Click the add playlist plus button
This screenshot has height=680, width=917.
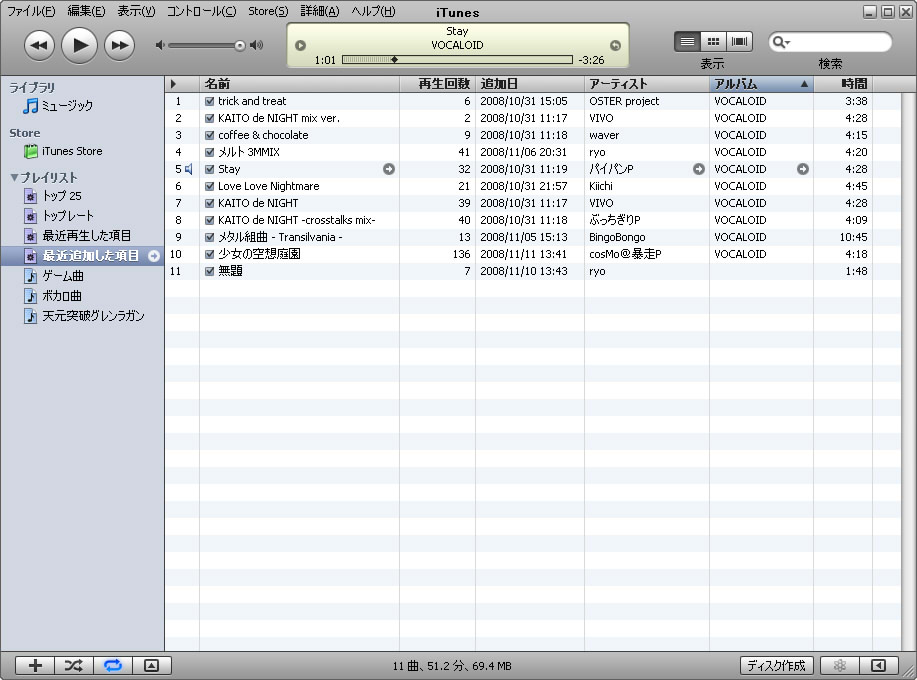(35, 665)
